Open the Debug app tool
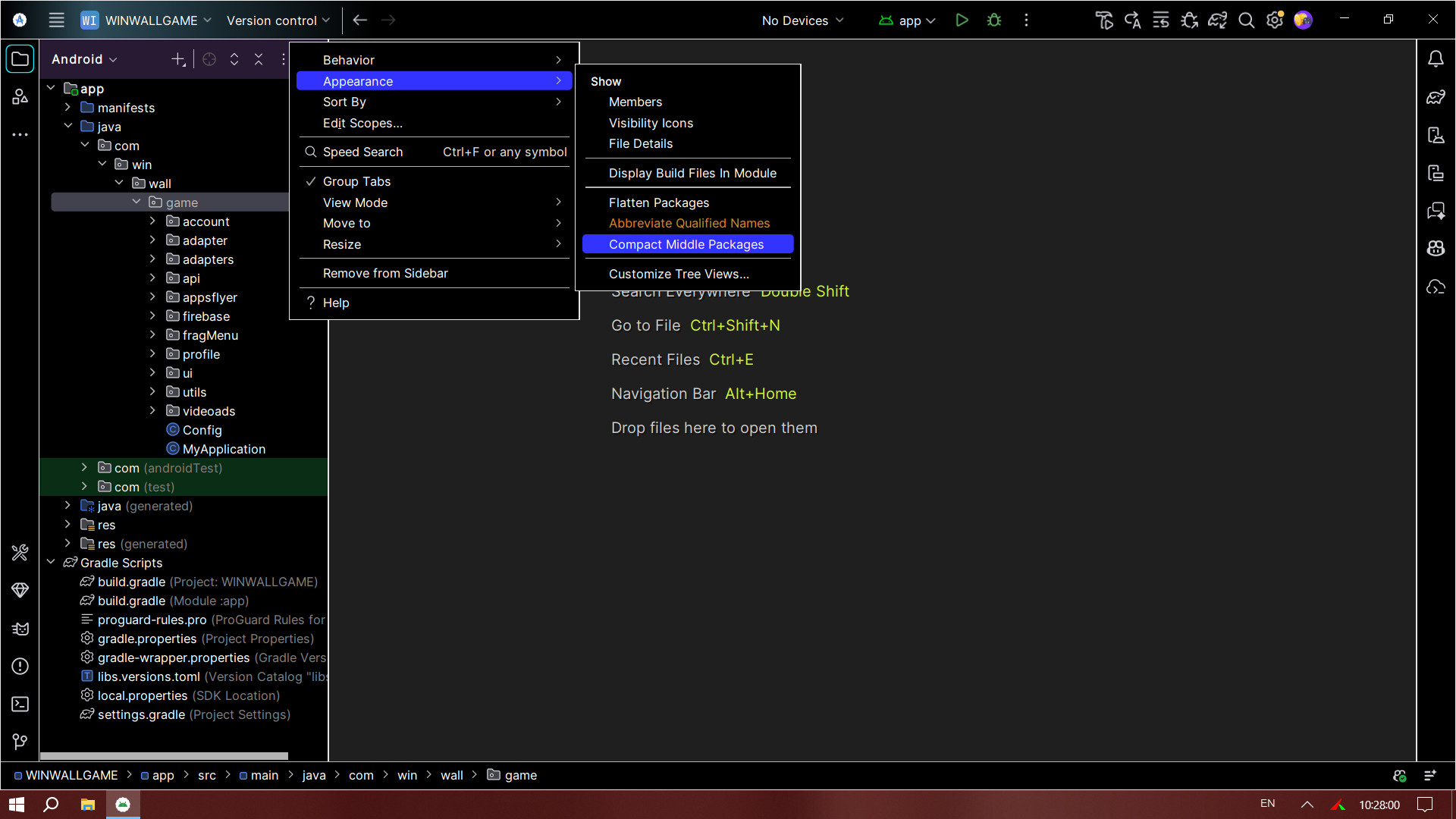1456x819 pixels. (993, 20)
